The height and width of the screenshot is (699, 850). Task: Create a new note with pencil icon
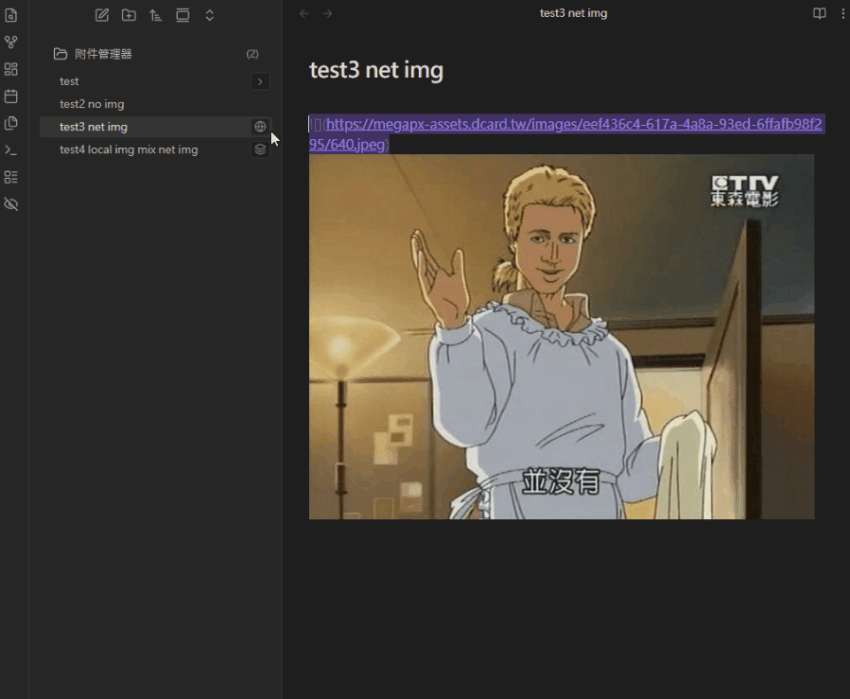[x=102, y=15]
